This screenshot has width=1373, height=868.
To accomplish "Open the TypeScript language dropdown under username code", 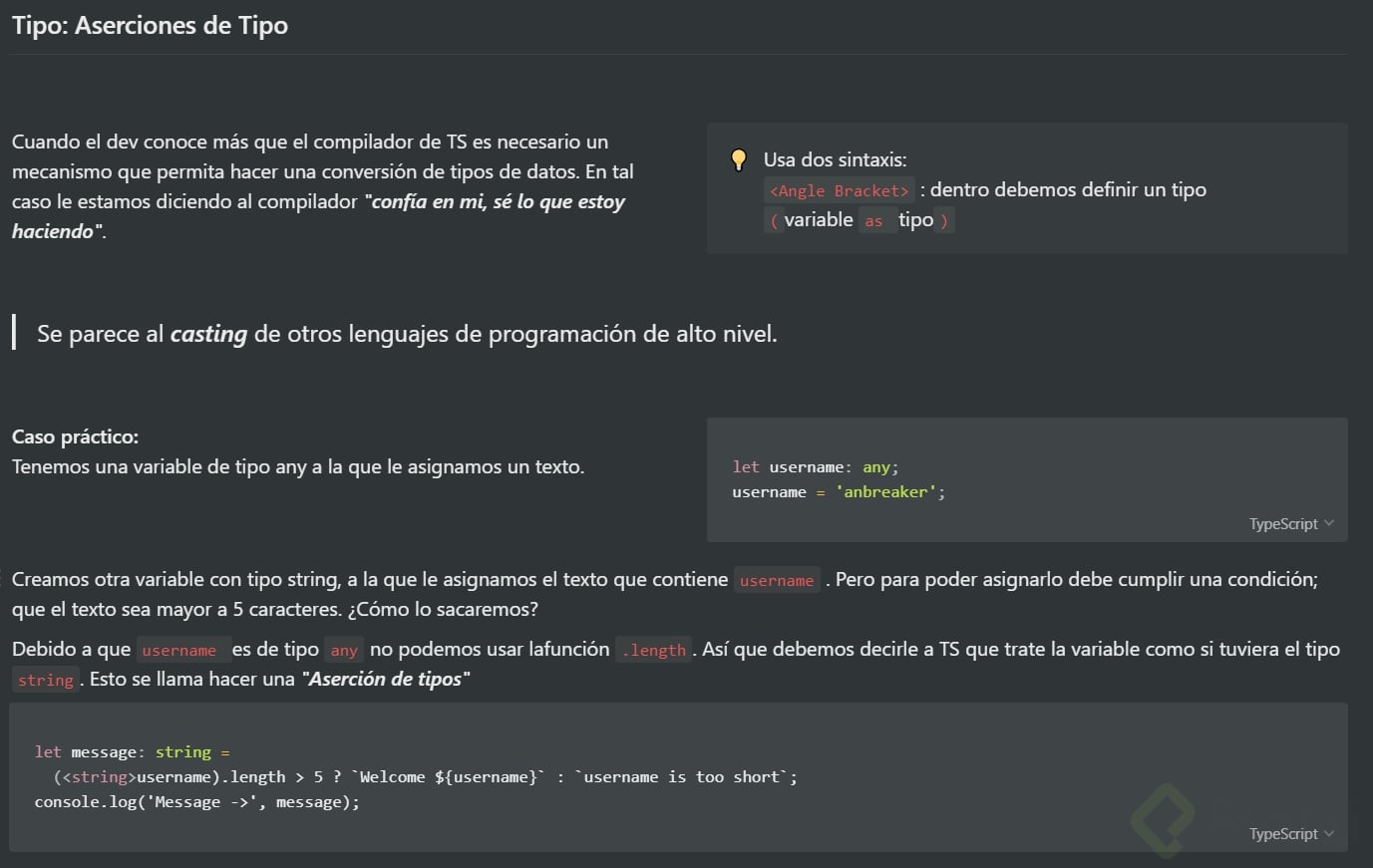I will pyautogui.click(x=1291, y=524).
